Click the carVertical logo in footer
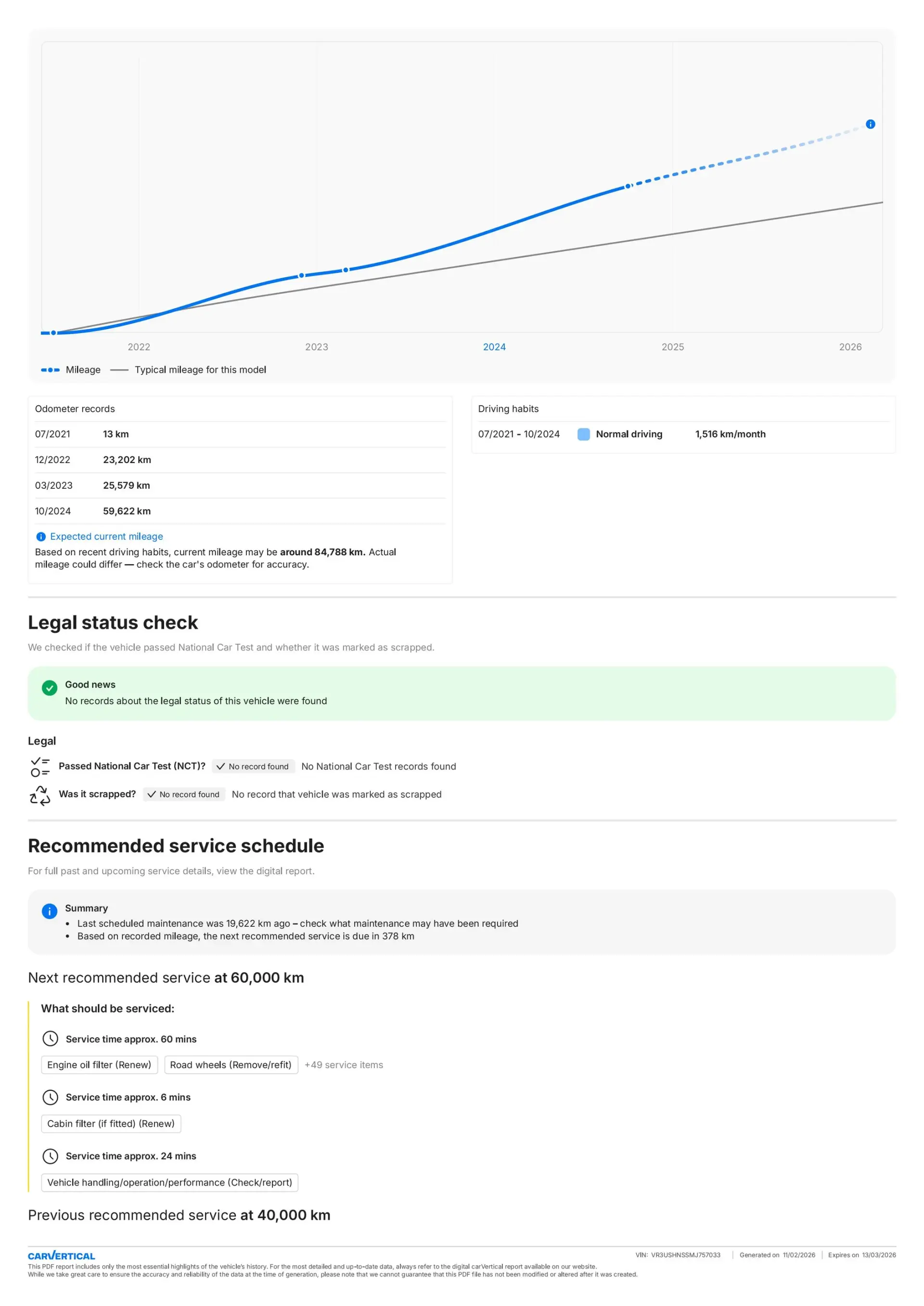Viewport: 924px width, 1306px height. point(62,1255)
